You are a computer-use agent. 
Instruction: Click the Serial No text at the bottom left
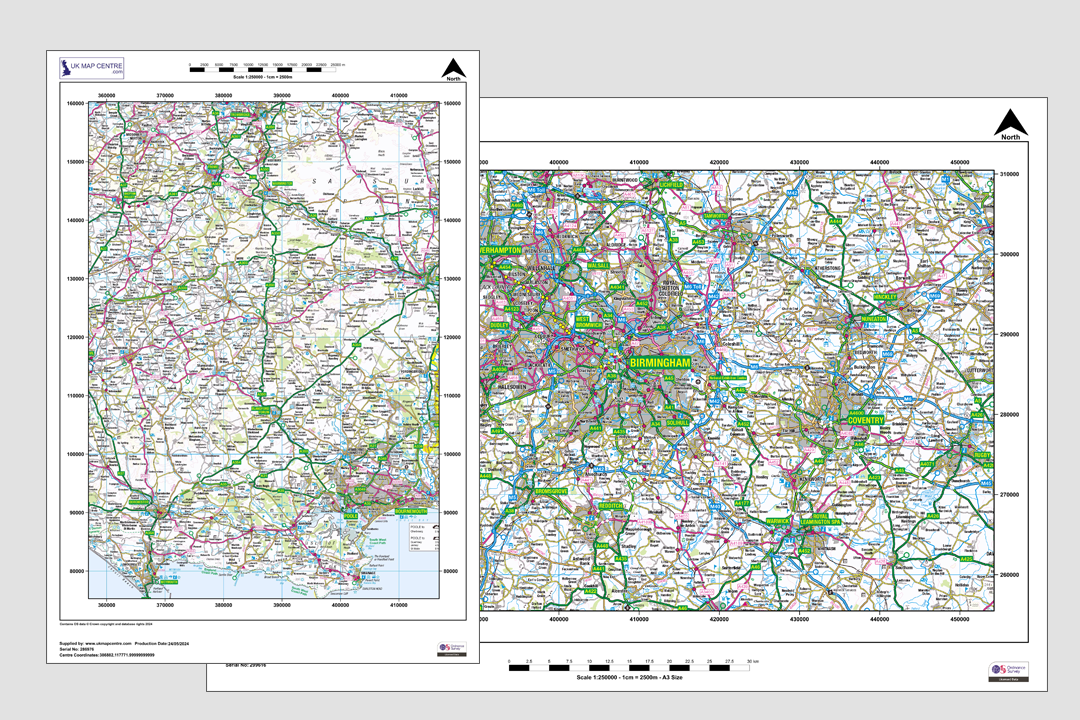pos(75,650)
